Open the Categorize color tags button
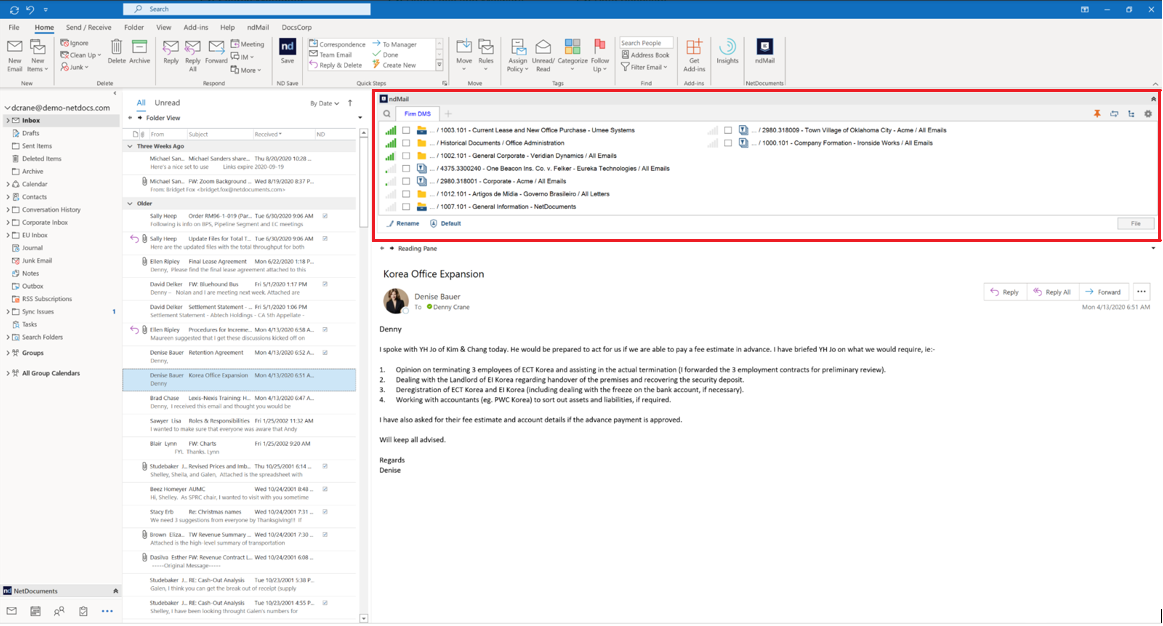The height and width of the screenshot is (626, 1163). [573, 56]
